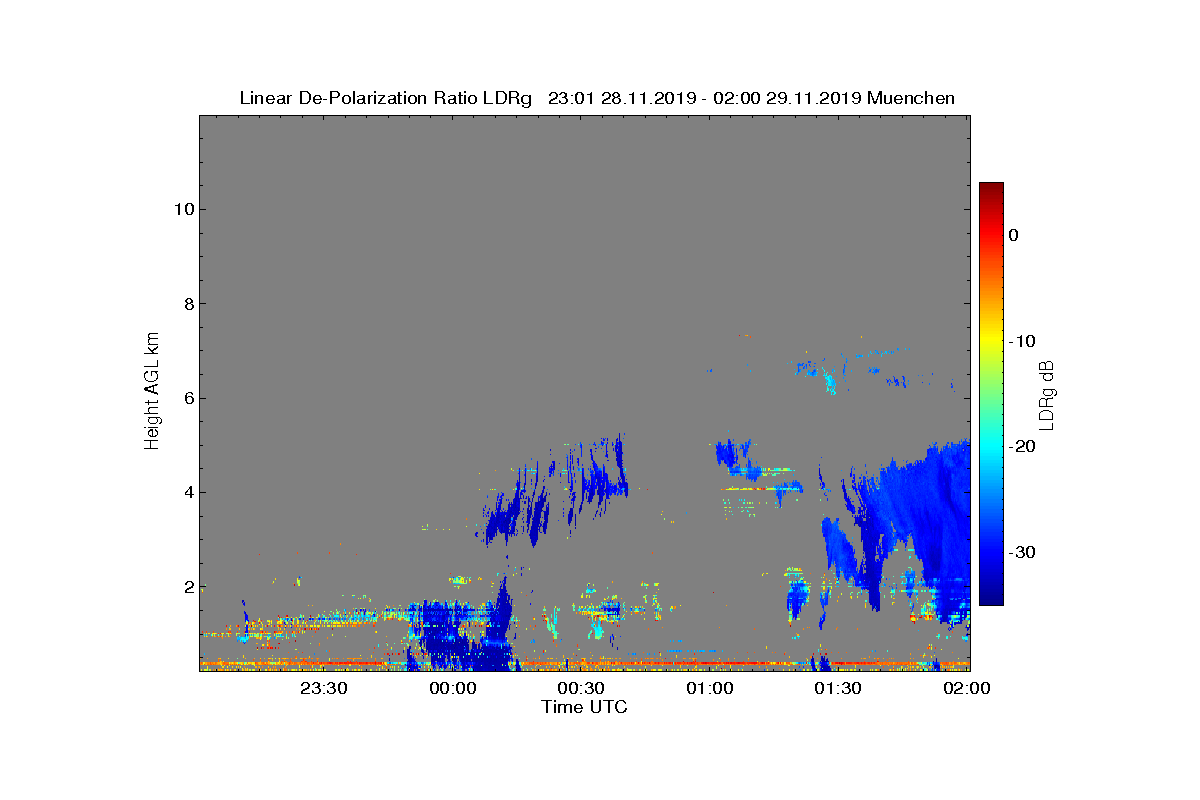Click the height tick label 2
1200x800 pixels.
pos(188,586)
